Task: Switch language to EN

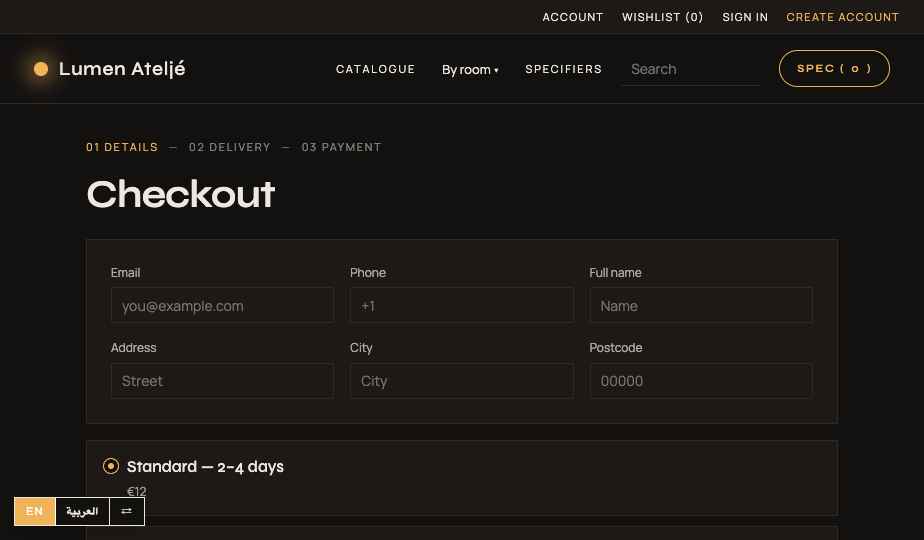Action: coord(35,511)
